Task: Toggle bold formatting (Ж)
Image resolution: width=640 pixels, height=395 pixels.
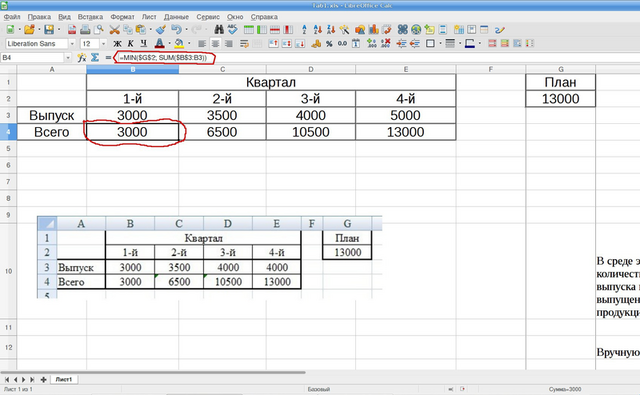Action: coord(117,43)
